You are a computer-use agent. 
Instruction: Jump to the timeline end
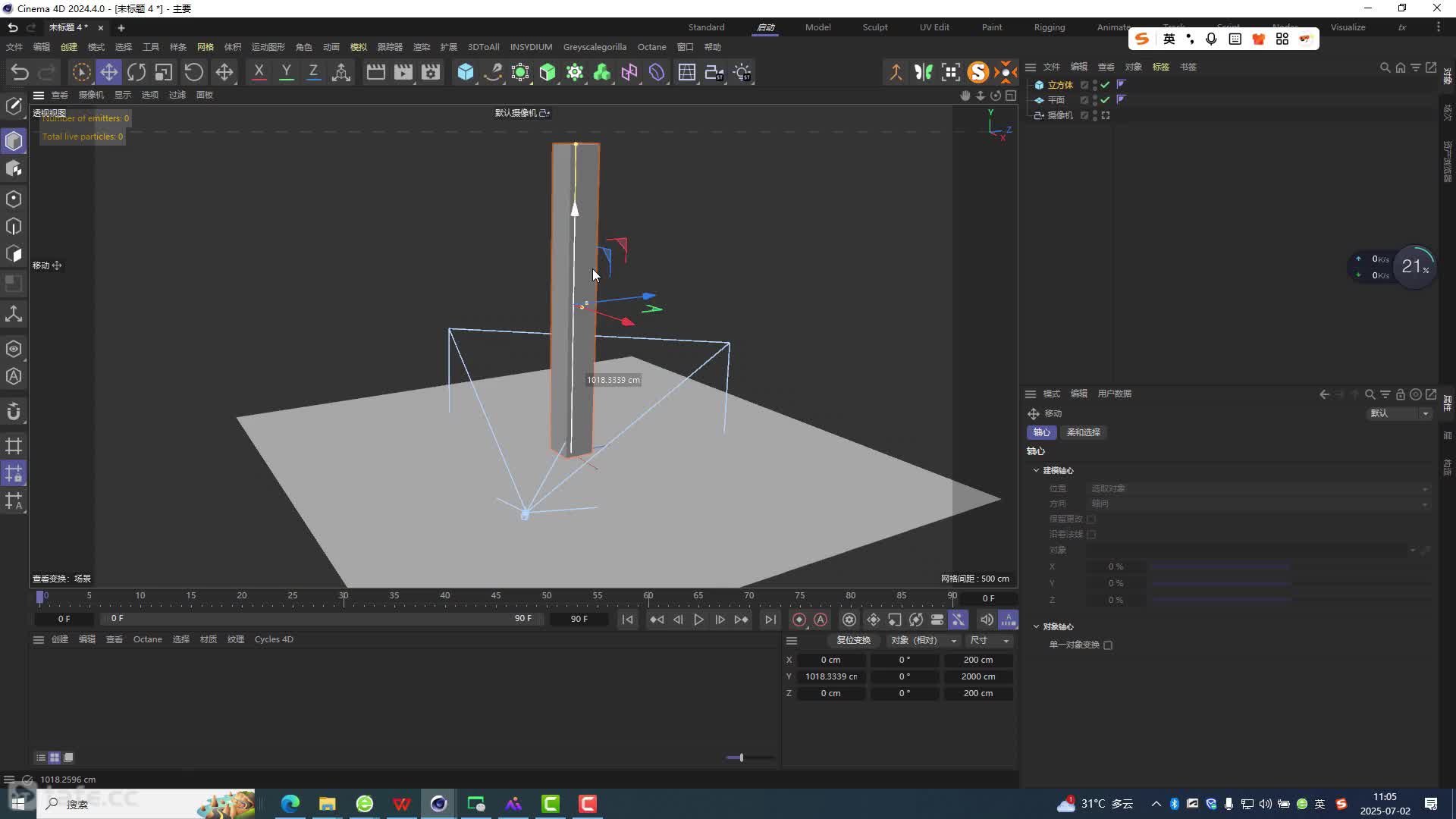[x=770, y=620]
